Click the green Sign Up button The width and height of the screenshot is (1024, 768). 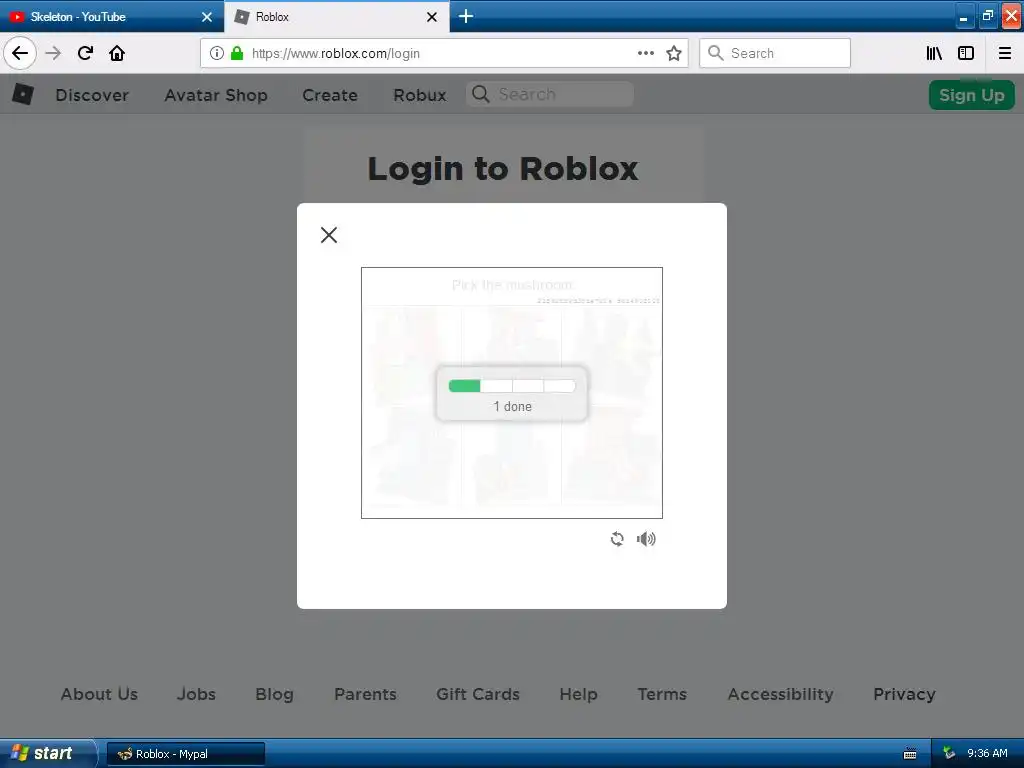[972, 95]
